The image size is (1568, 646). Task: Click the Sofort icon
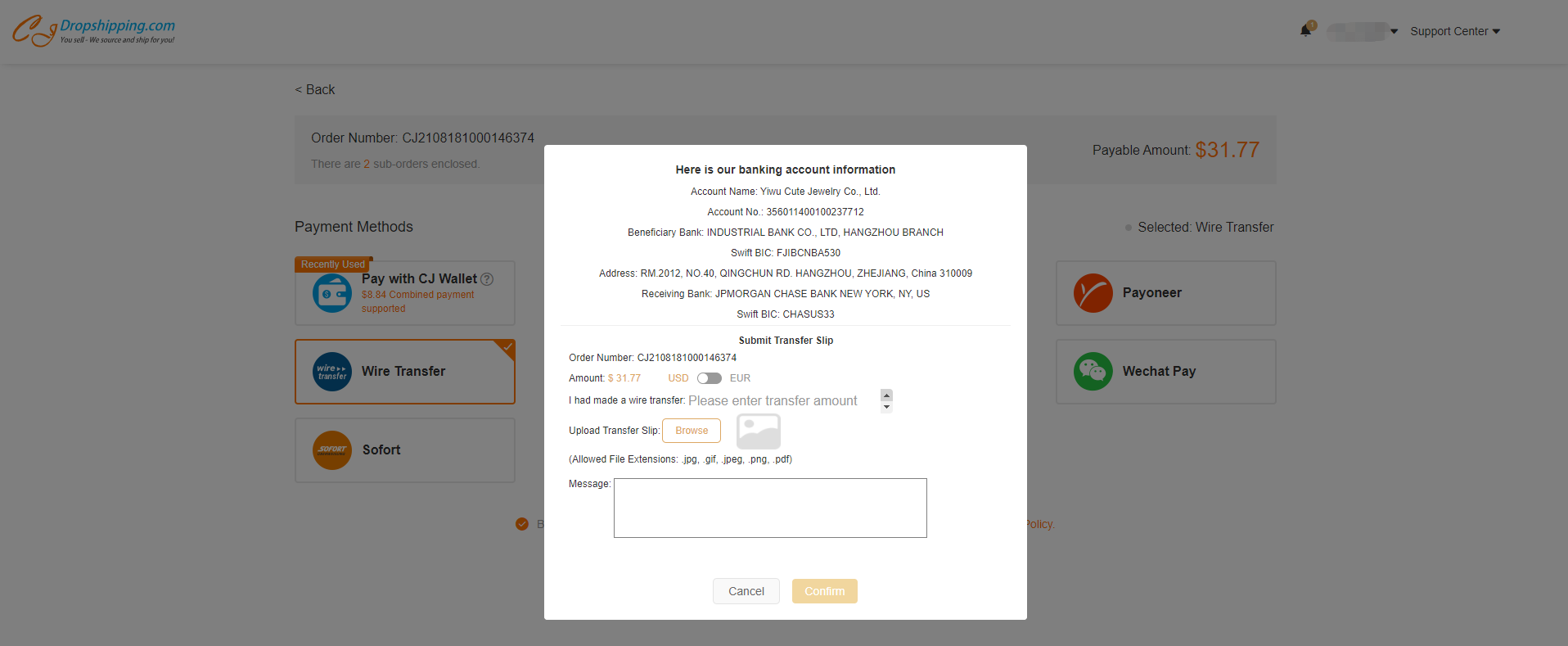click(332, 450)
